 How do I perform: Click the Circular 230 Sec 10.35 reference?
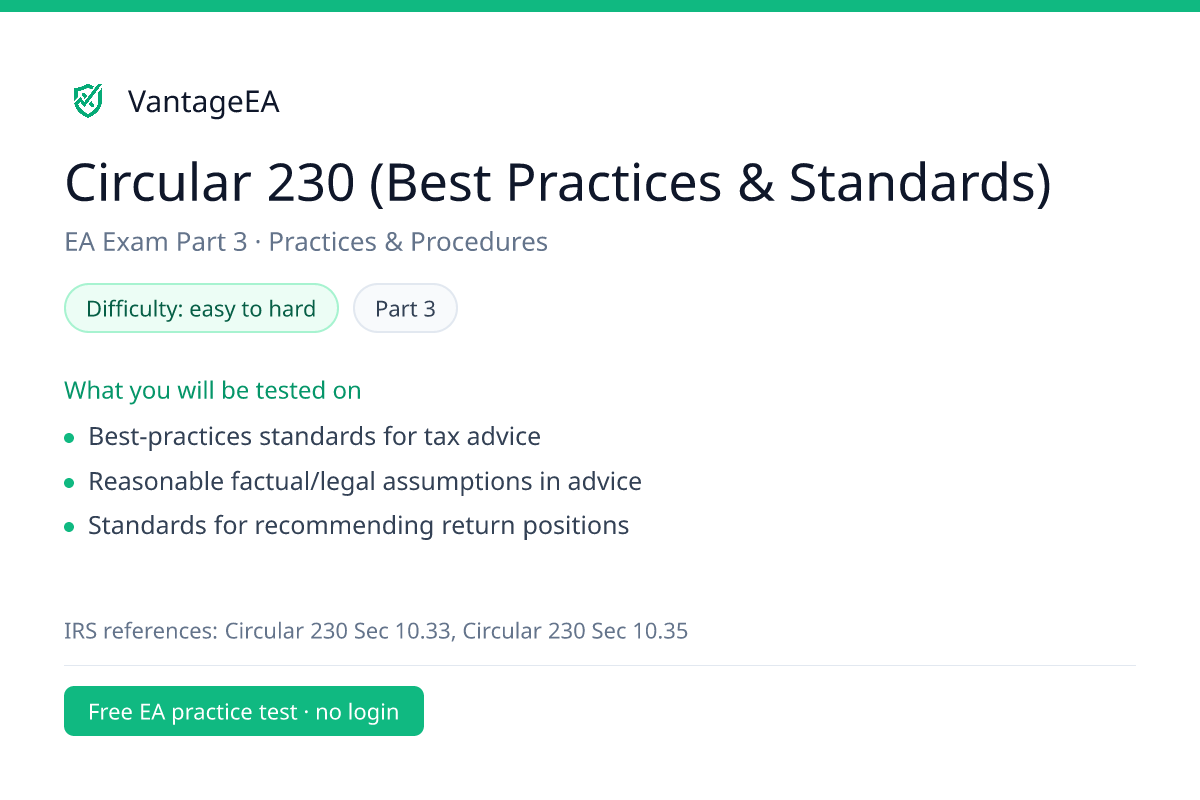click(576, 631)
